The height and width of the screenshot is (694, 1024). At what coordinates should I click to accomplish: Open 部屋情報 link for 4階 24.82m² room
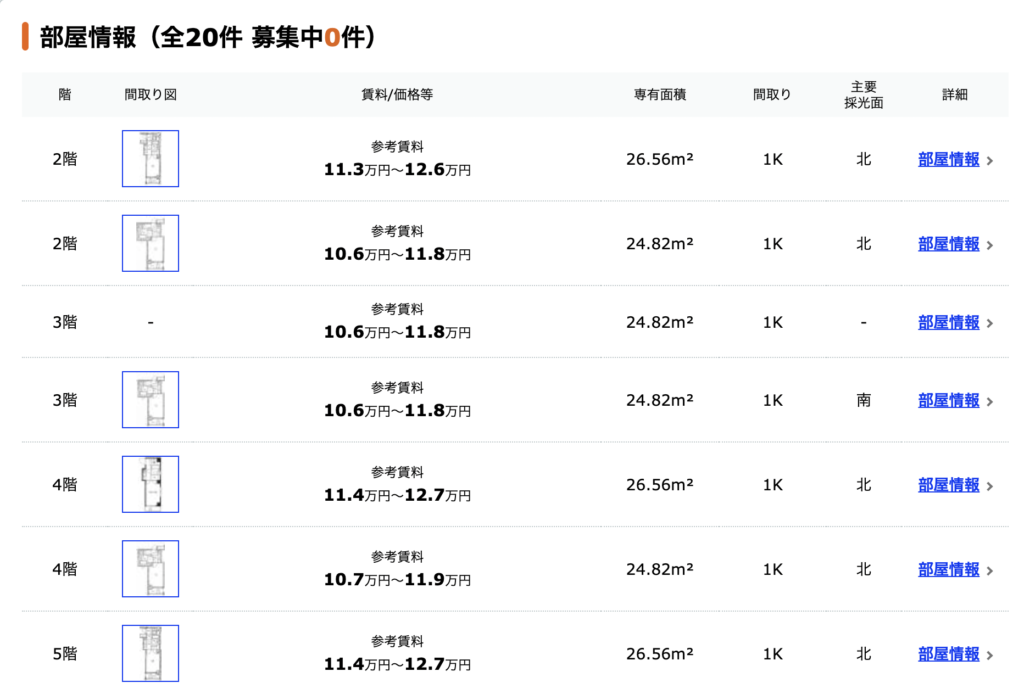tap(948, 569)
